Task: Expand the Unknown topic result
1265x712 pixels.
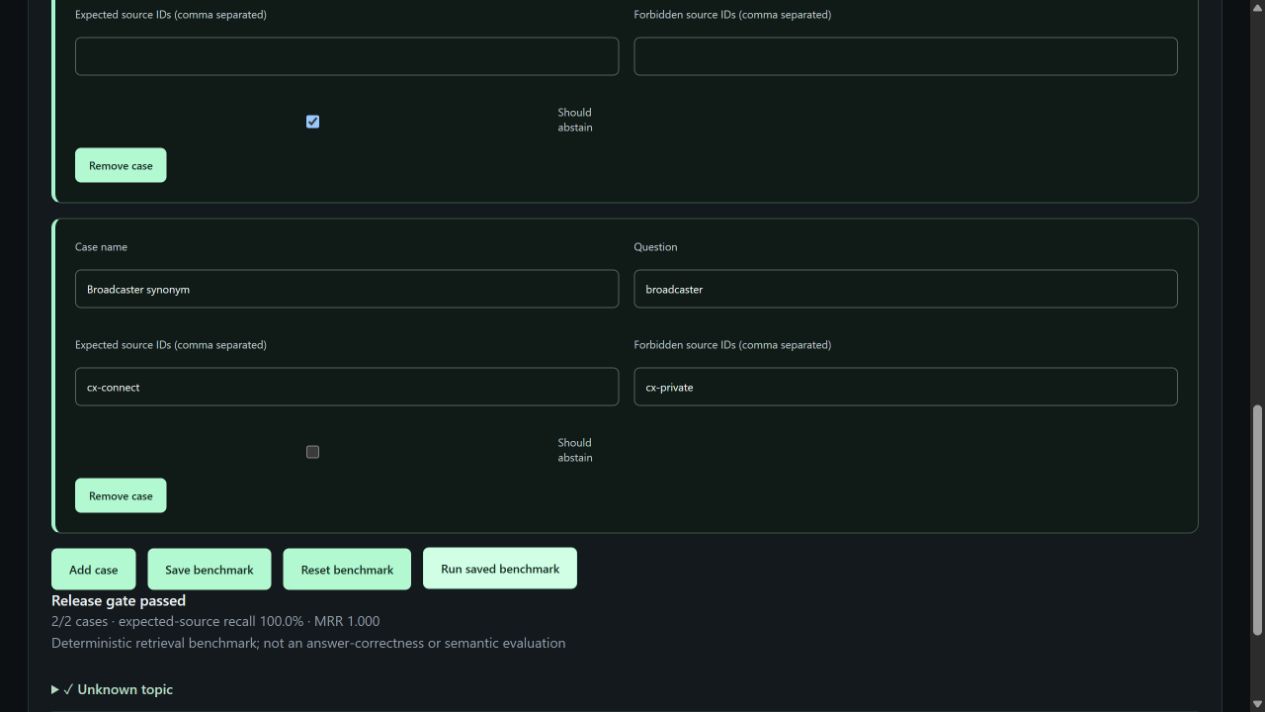Action: tap(112, 689)
